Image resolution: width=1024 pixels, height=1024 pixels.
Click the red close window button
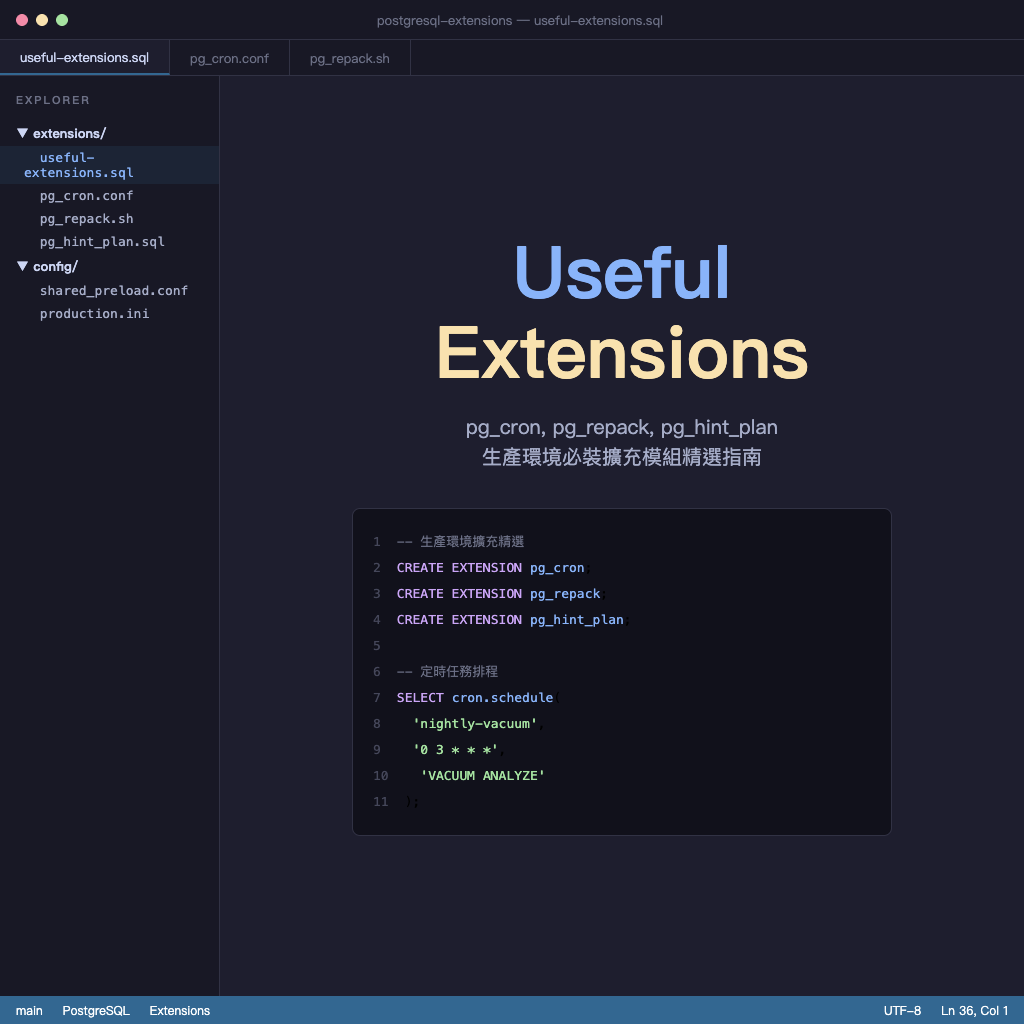(22, 20)
